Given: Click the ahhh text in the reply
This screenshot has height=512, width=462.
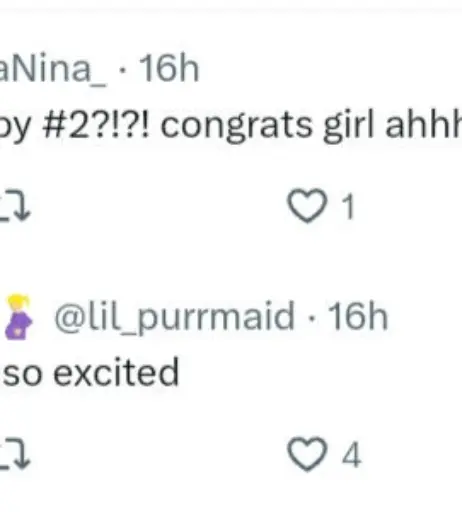Looking at the screenshot, I should [423, 123].
